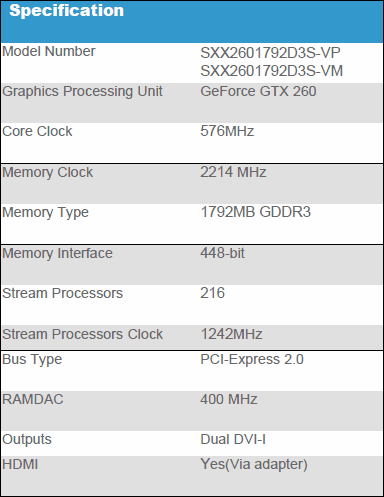Select the Bus Type label
This screenshot has height=497, width=384.
[x=32, y=360]
